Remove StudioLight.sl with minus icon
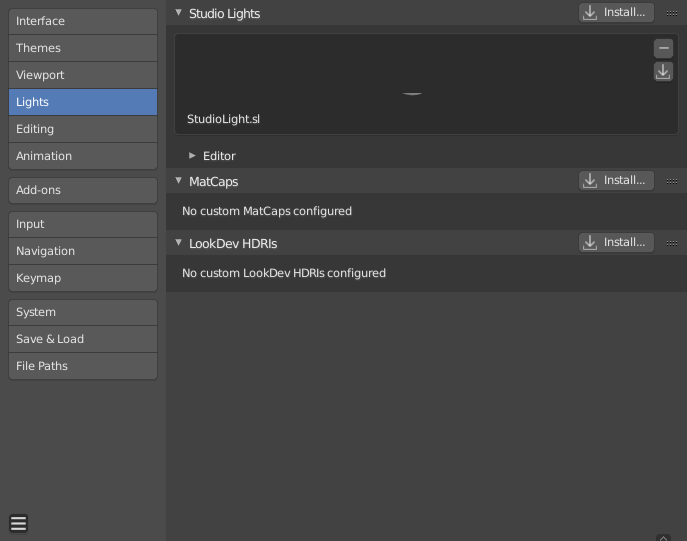The image size is (687, 541). [663, 48]
